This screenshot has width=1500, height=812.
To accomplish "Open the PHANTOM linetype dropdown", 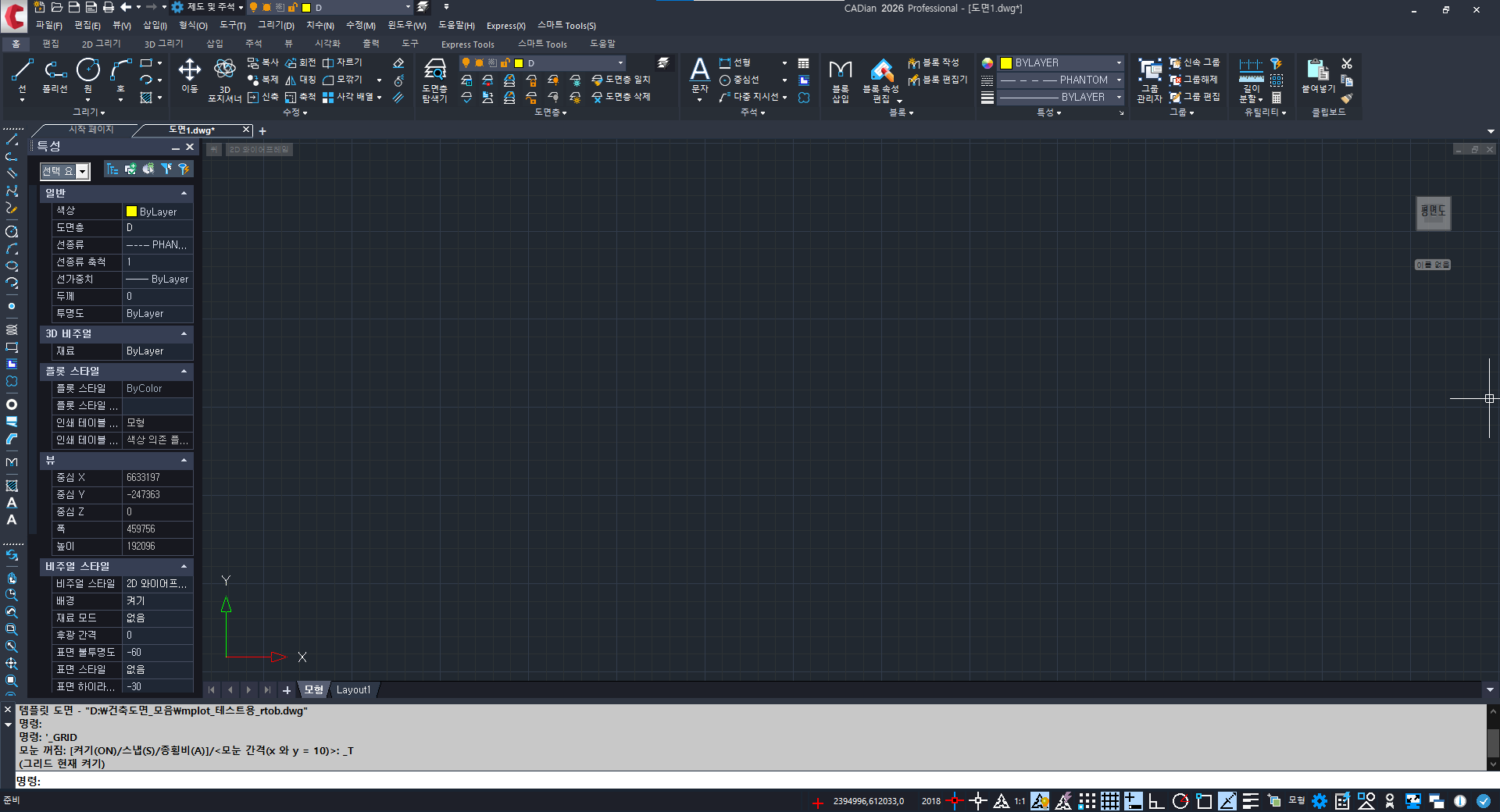I will (1119, 80).
